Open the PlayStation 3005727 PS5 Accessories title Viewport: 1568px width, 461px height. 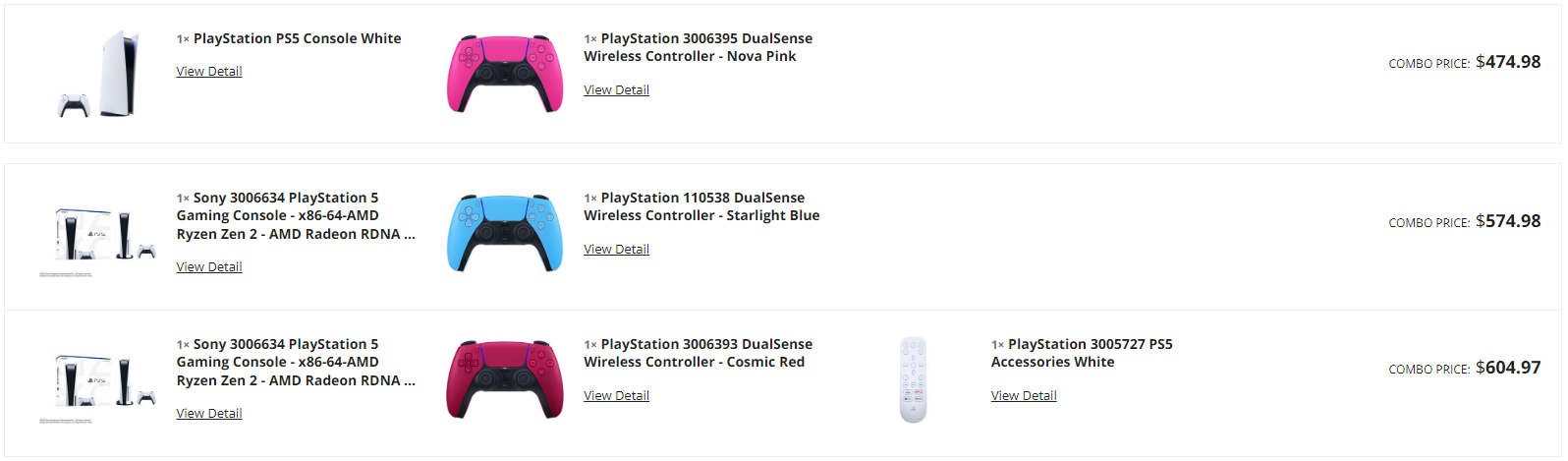(1081, 353)
